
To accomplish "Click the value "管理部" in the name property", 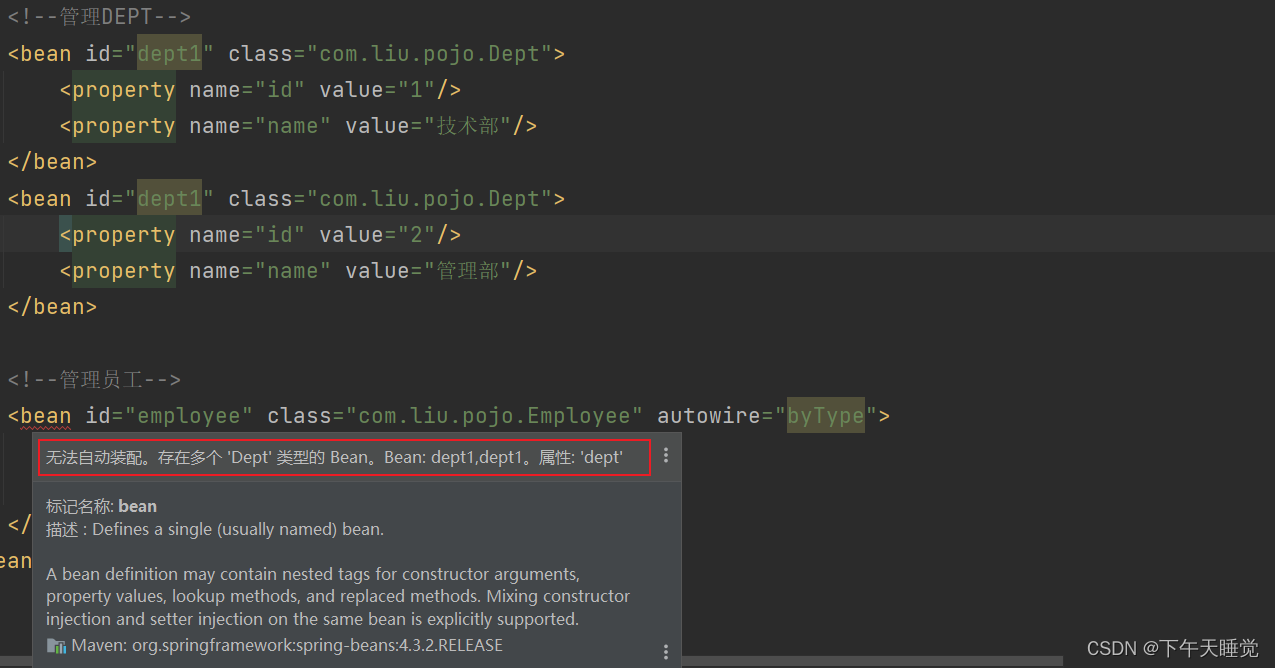I will coord(468,271).
